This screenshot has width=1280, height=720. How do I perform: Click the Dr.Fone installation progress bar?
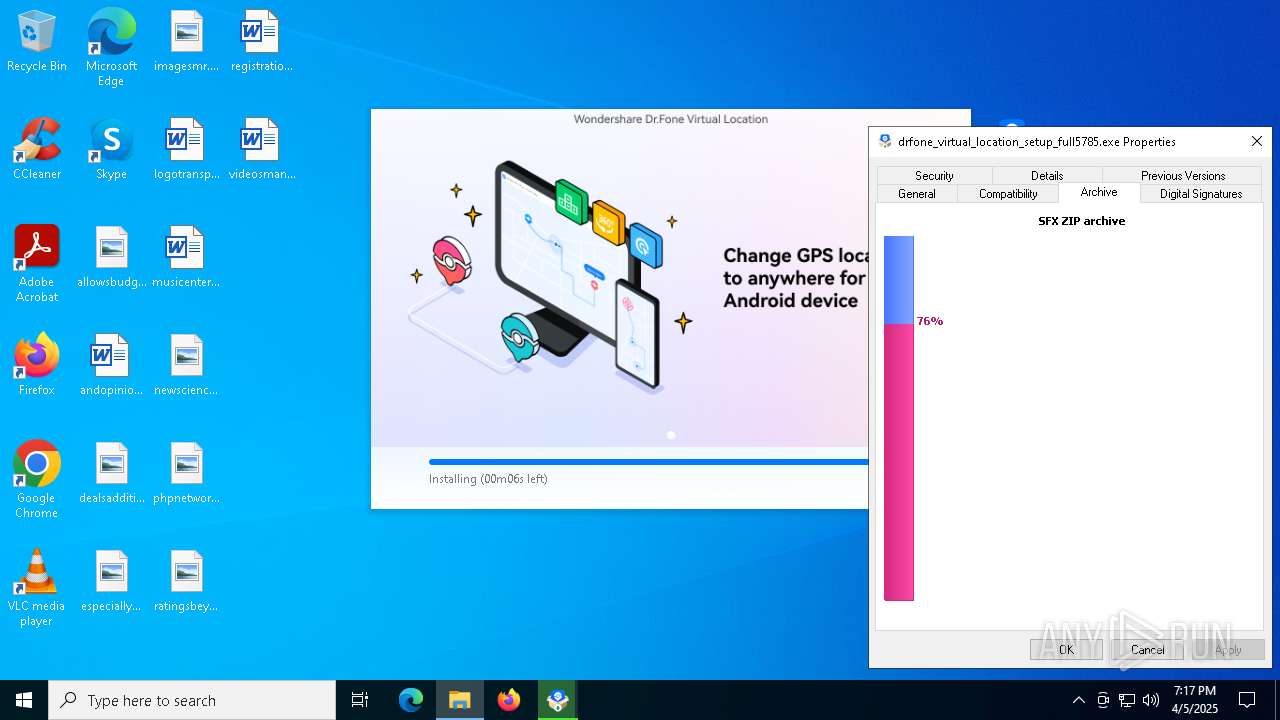(648, 462)
